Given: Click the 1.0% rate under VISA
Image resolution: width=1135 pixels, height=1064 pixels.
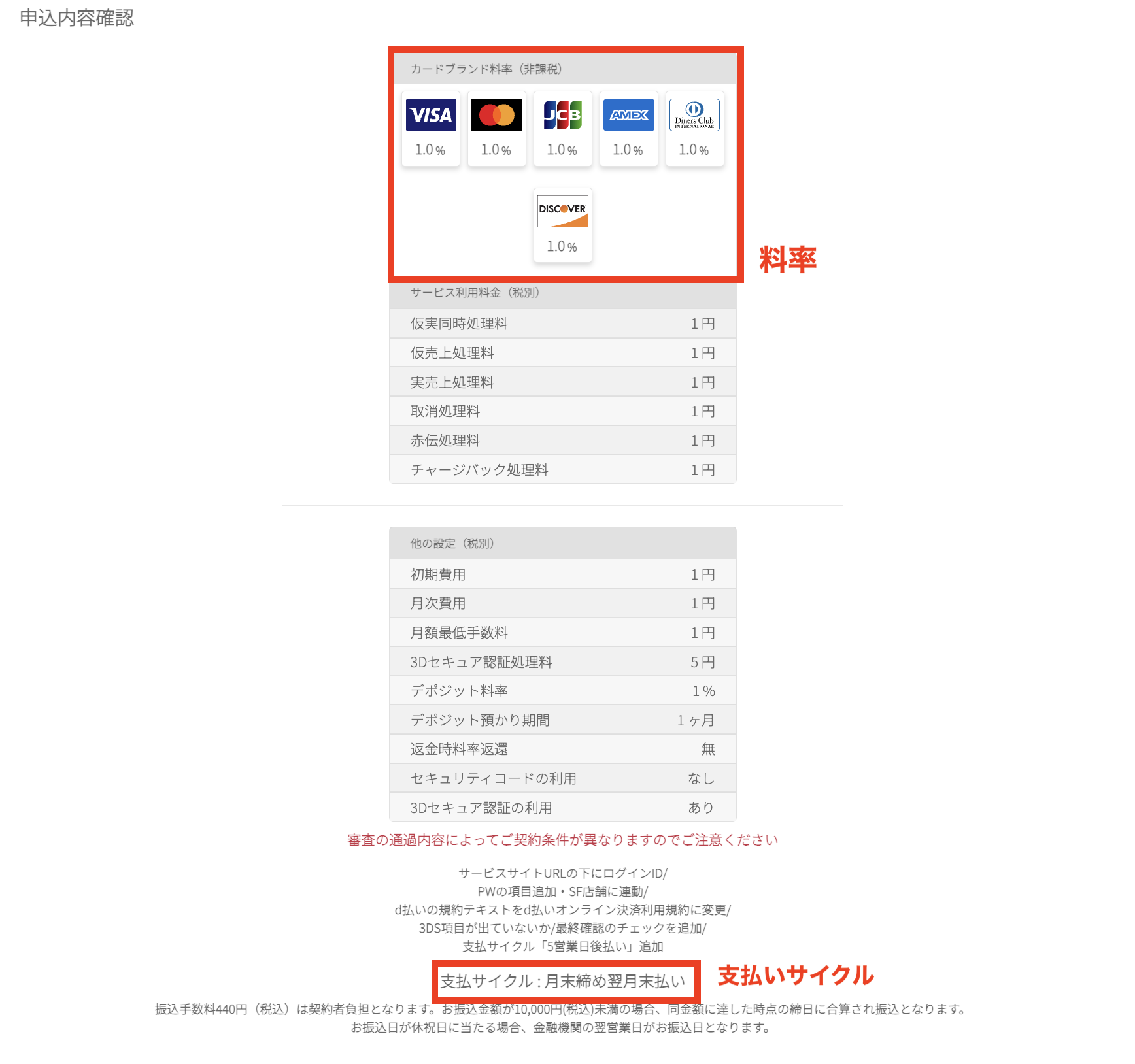Looking at the screenshot, I should point(430,150).
